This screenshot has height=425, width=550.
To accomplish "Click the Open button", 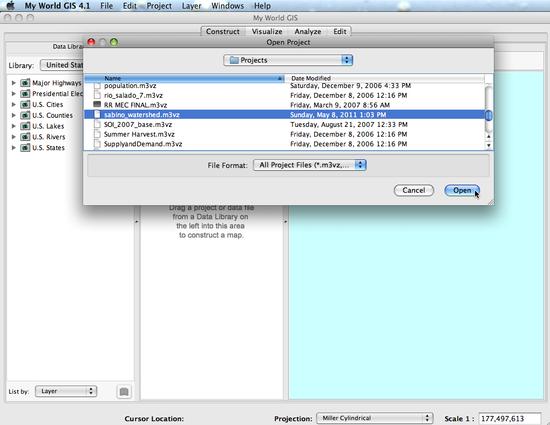I will (462, 190).
